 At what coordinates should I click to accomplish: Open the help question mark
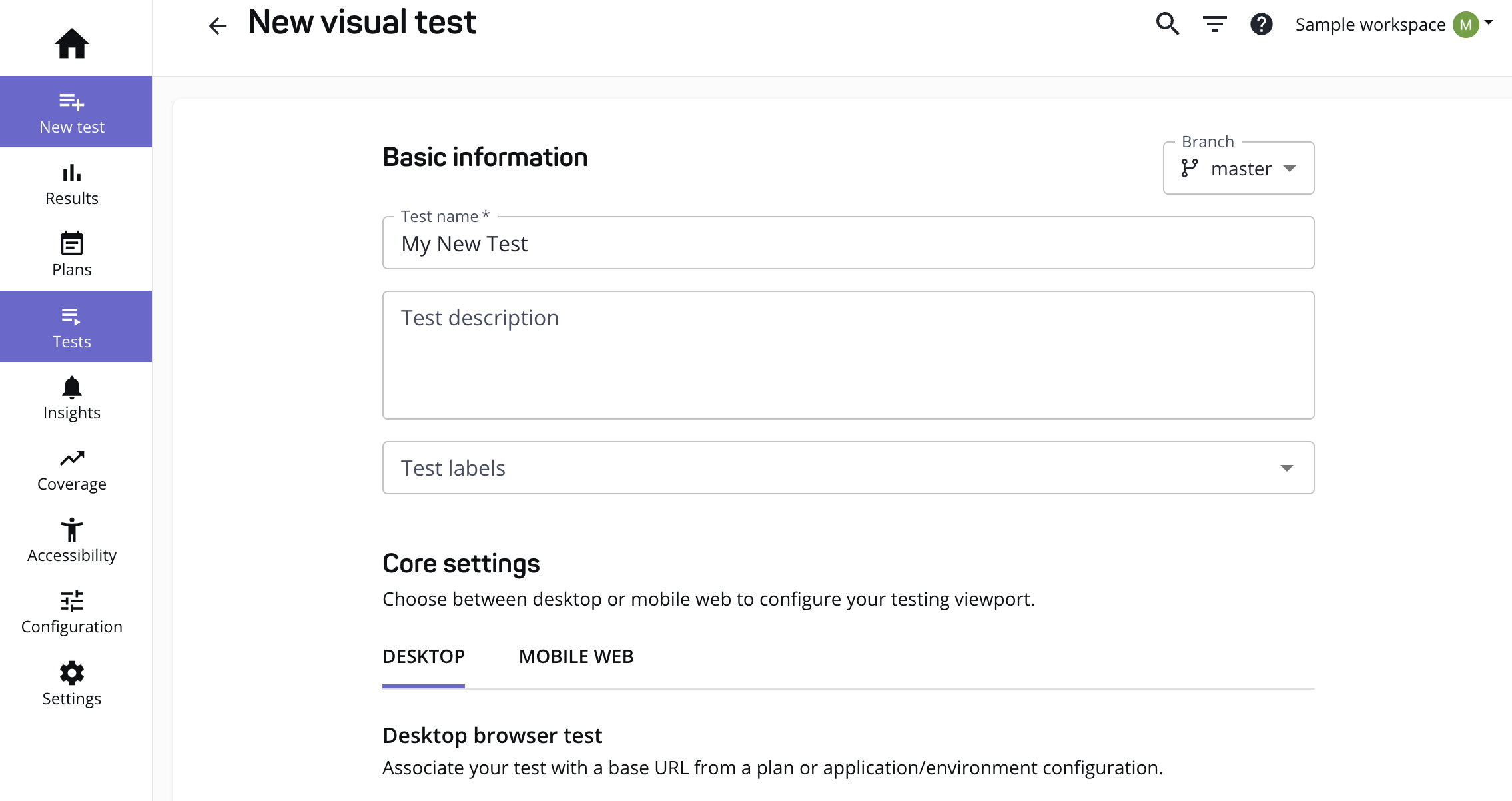[x=1262, y=25]
